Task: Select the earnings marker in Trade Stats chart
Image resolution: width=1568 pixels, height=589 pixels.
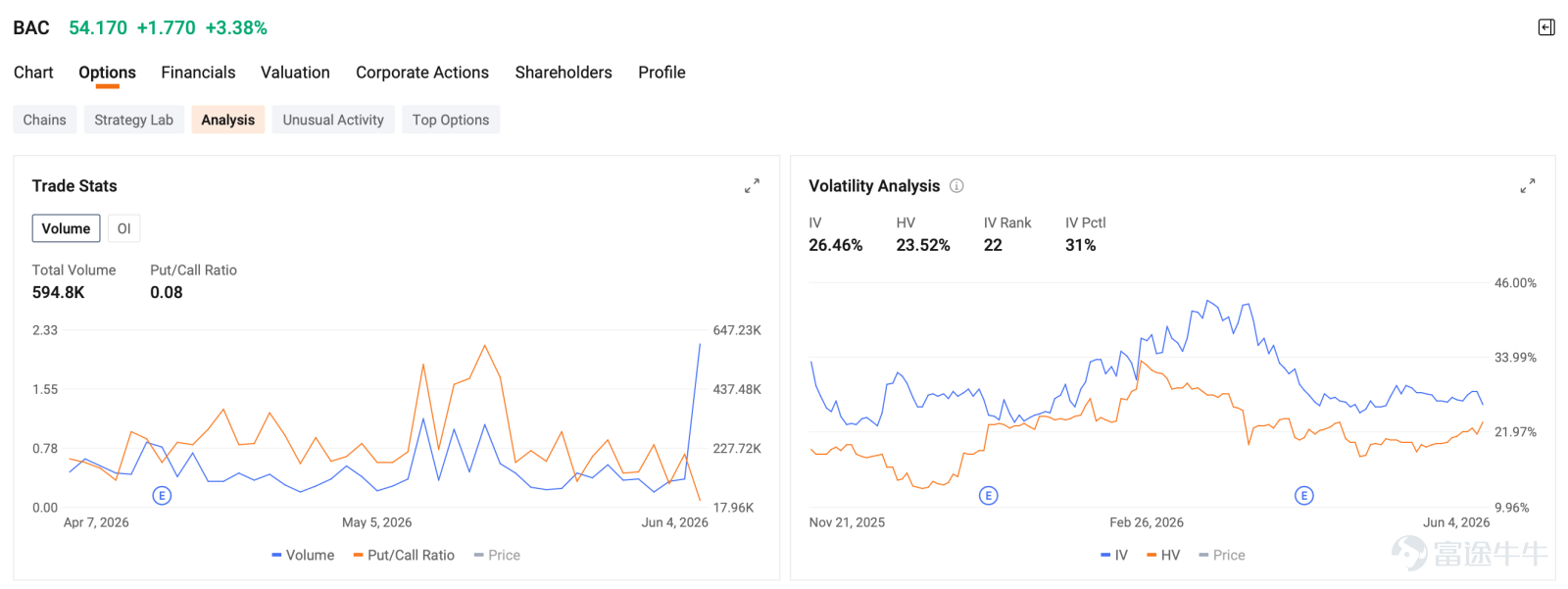Action: (x=163, y=496)
